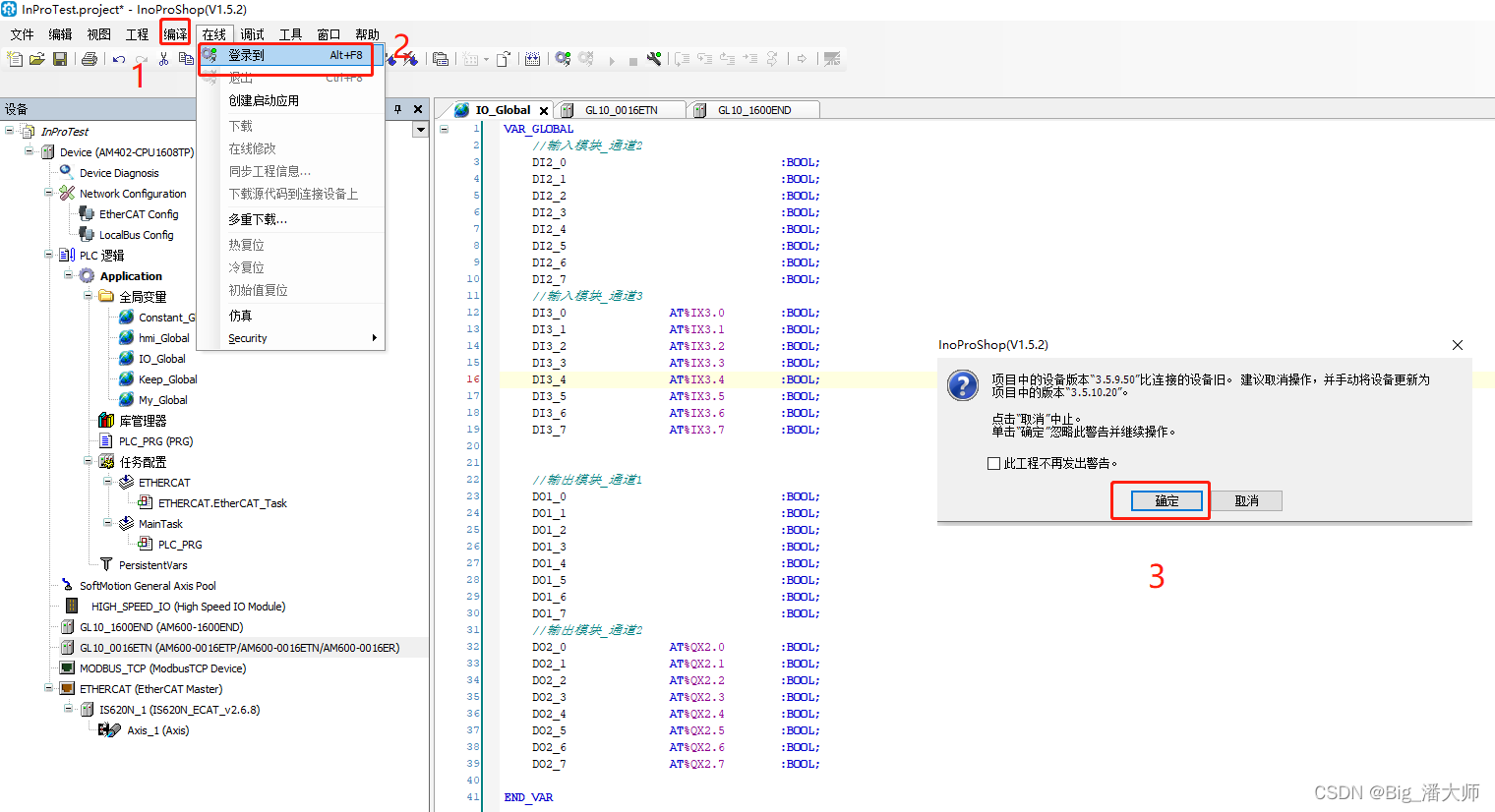Image resolution: width=1495 pixels, height=812 pixels.
Task: Pin the device panel with pushpin icon
Action: pos(398,109)
